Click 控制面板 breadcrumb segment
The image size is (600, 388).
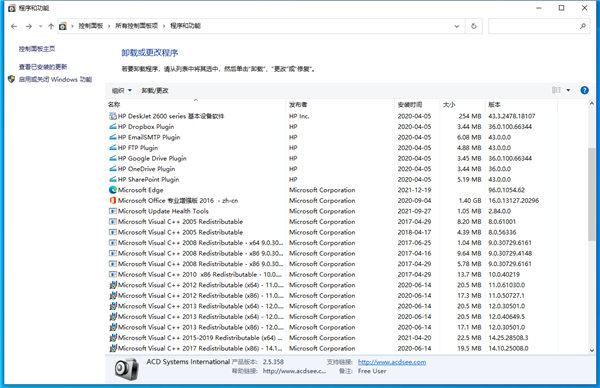[91, 26]
